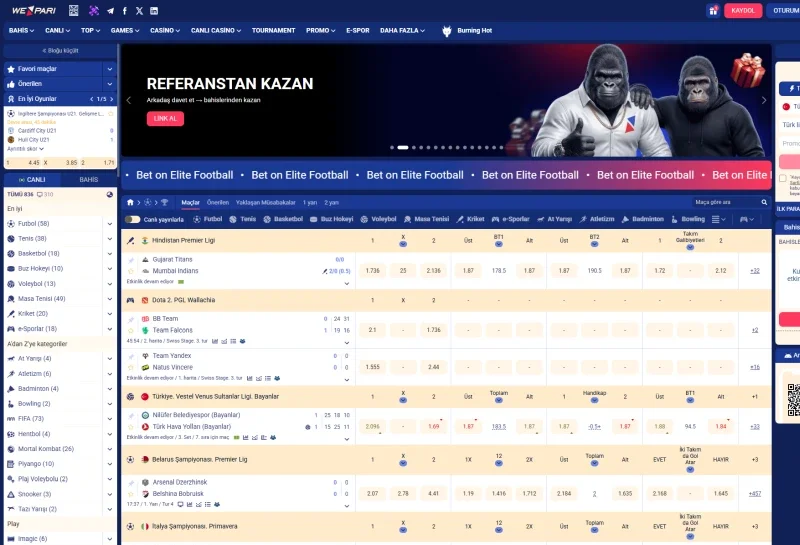This screenshot has width=800, height=545.
Task: Select the Yaklaşan Müsabakalar tab
Action: tap(265, 203)
